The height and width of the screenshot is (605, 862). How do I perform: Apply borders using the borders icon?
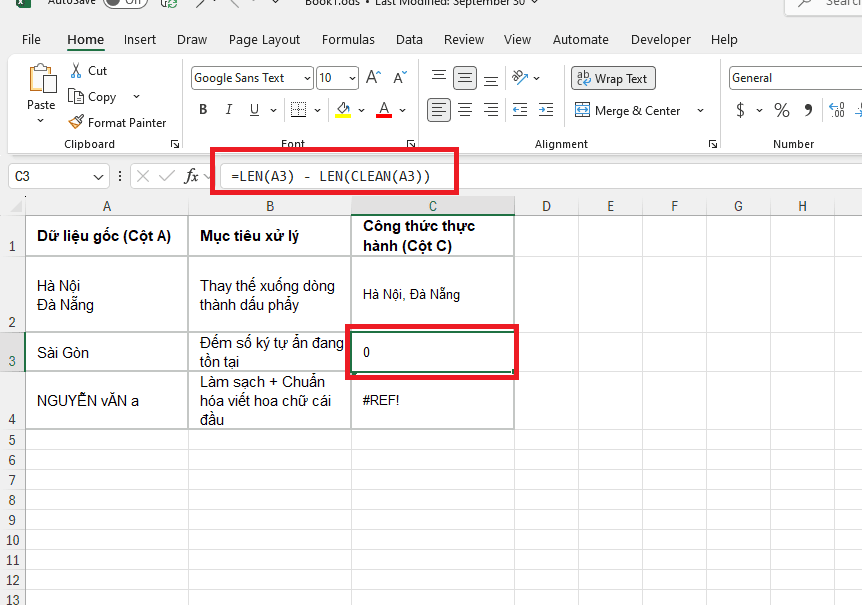click(x=299, y=110)
